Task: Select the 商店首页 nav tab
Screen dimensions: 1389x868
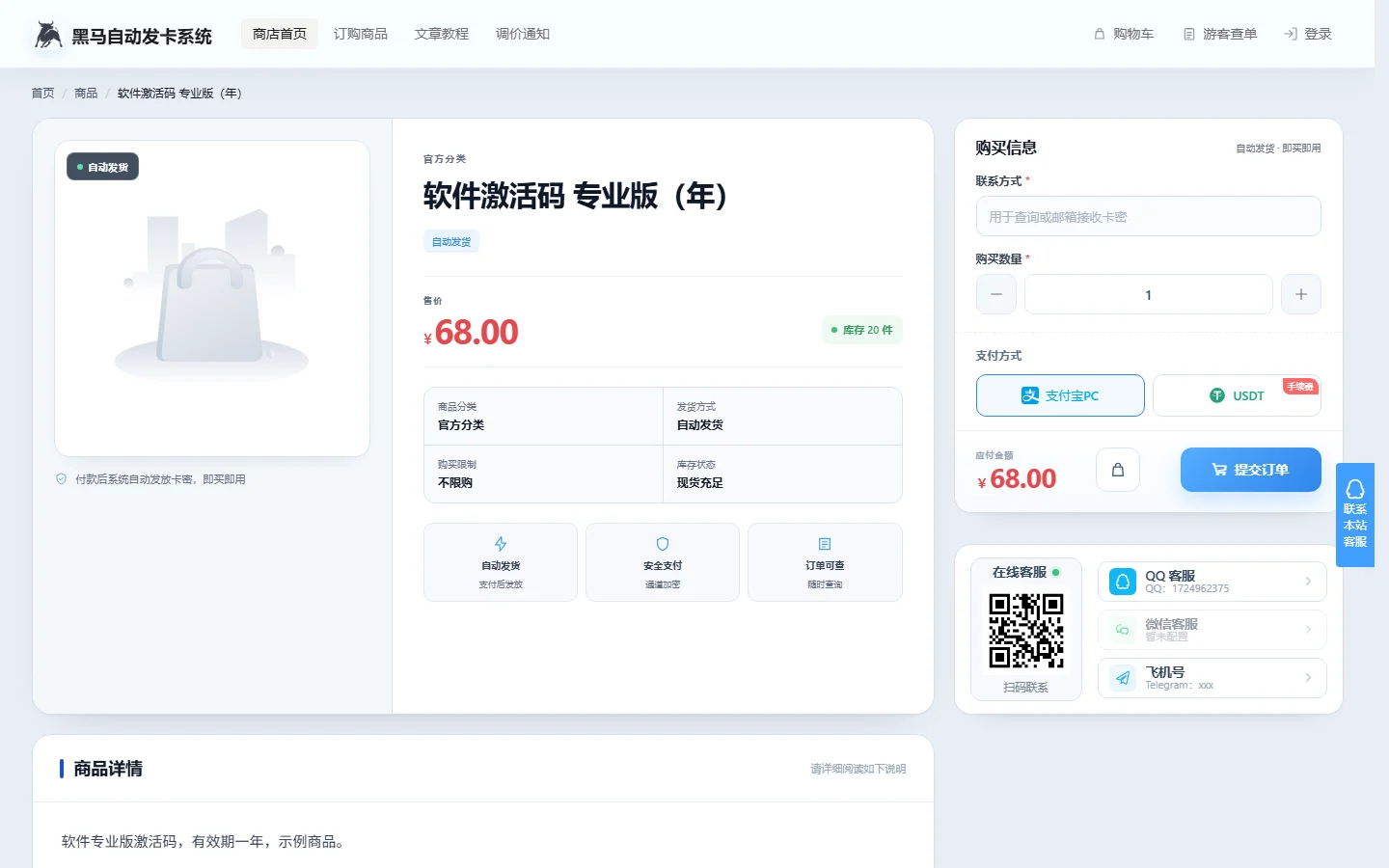Action: pyautogui.click(x=280, y=34)
